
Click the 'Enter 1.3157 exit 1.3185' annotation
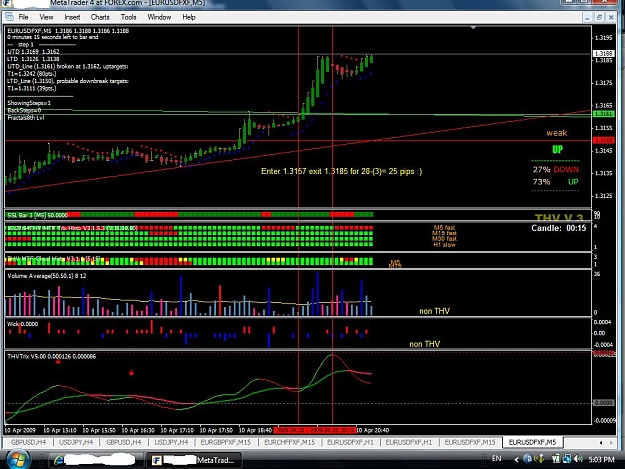point(341,171)
